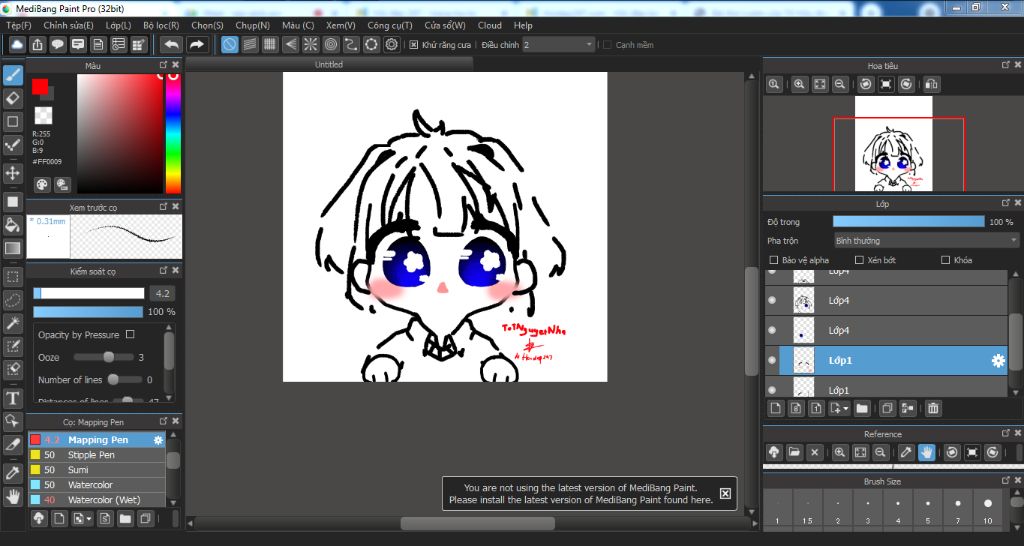The width and height of the screenshot is (1024, 546).
Task: Select the Bucket fill tool
Action: 12,225
